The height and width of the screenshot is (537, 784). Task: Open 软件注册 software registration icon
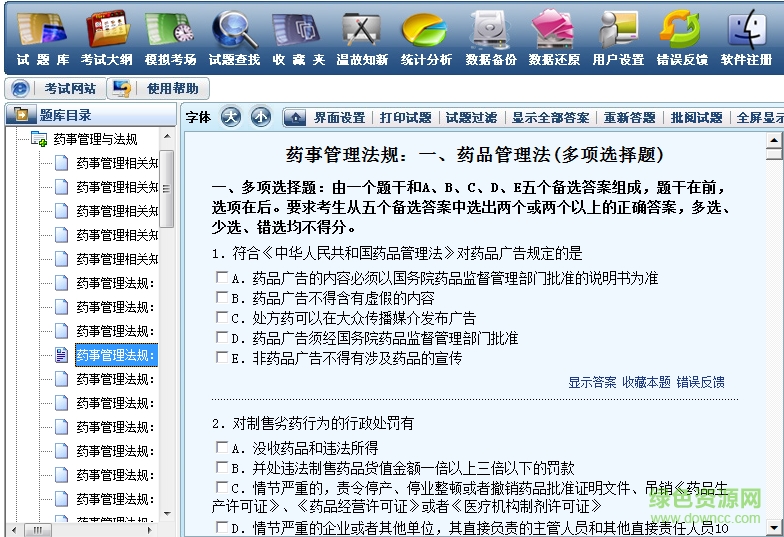(746, 30)
